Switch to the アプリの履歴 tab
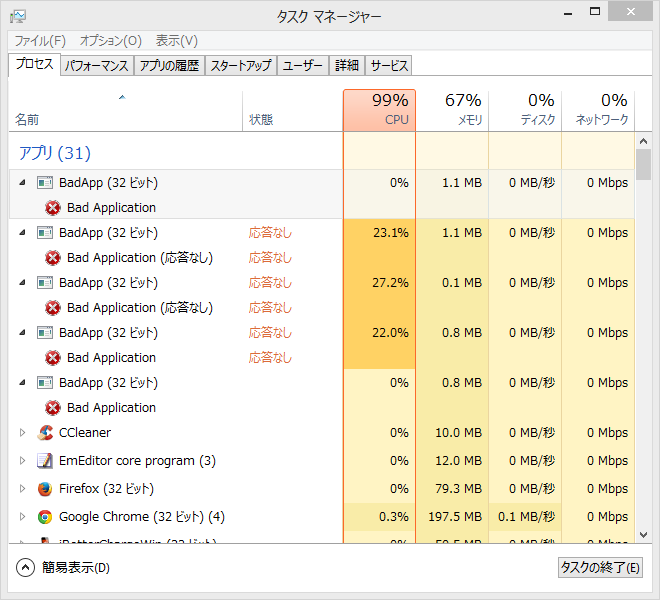The image size is (660, 600). click(x=169, y=66)
